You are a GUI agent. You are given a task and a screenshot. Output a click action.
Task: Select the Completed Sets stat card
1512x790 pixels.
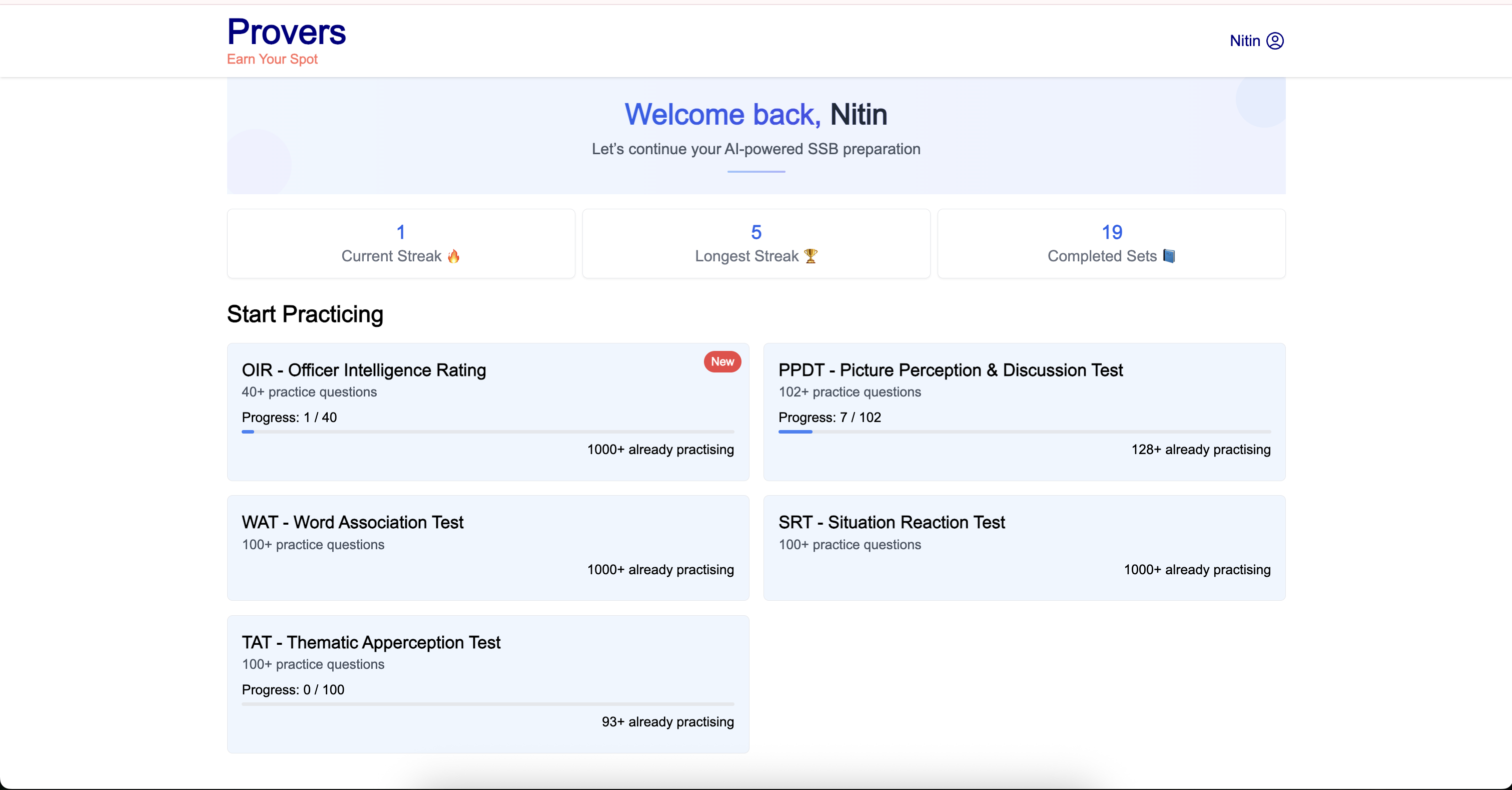[x=1111, y=243]
